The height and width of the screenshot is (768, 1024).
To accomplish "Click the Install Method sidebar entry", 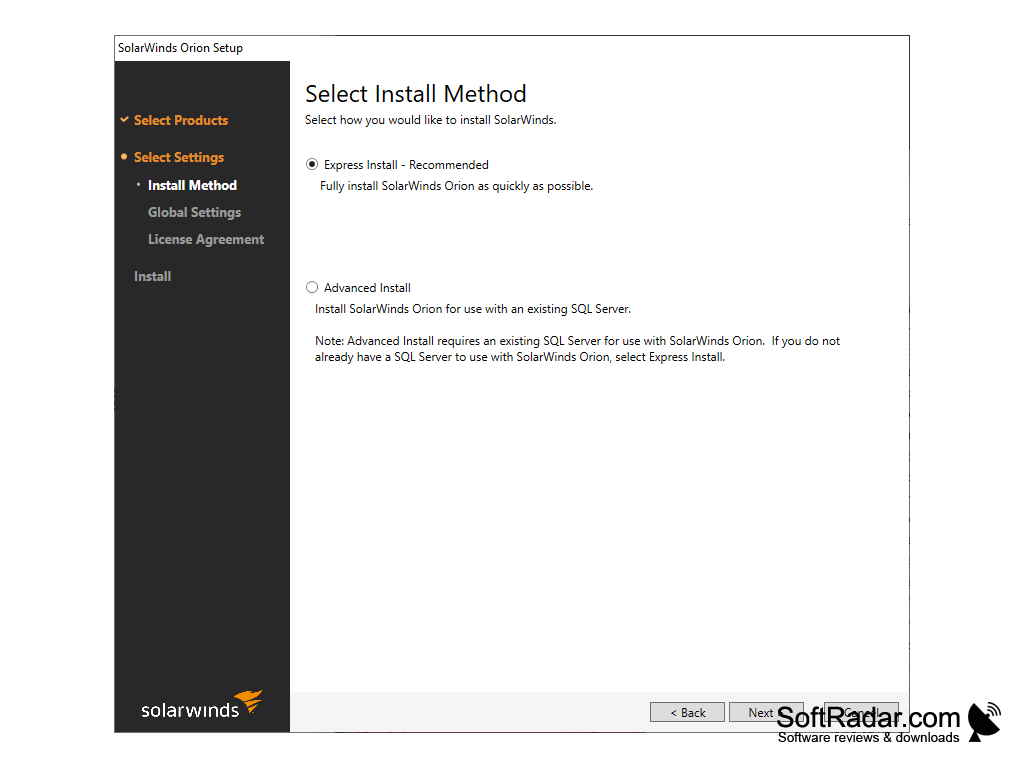I will tap(192, 185).
